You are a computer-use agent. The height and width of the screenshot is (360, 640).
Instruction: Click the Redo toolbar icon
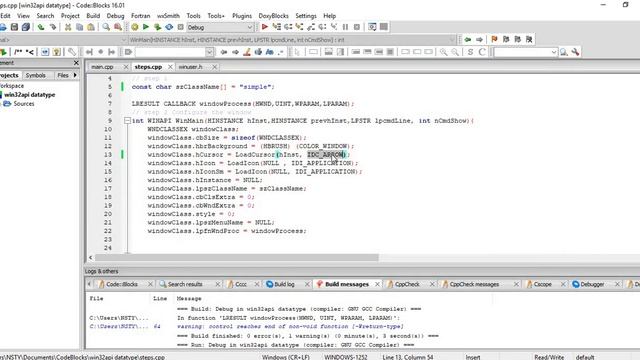53,27
